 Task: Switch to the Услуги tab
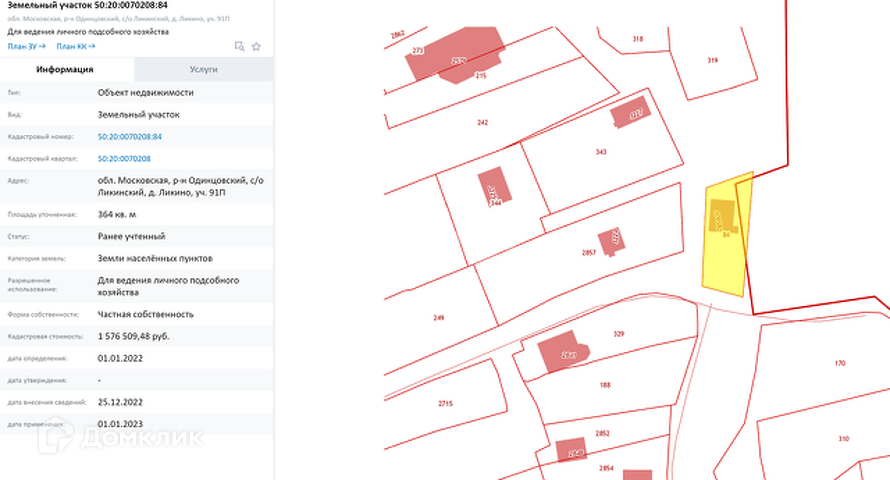tap(204, 69)
